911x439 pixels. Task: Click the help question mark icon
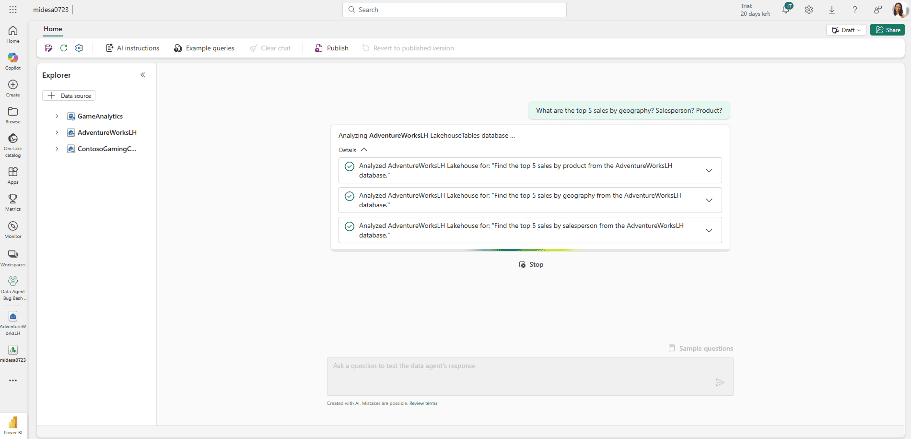point(854,9)
